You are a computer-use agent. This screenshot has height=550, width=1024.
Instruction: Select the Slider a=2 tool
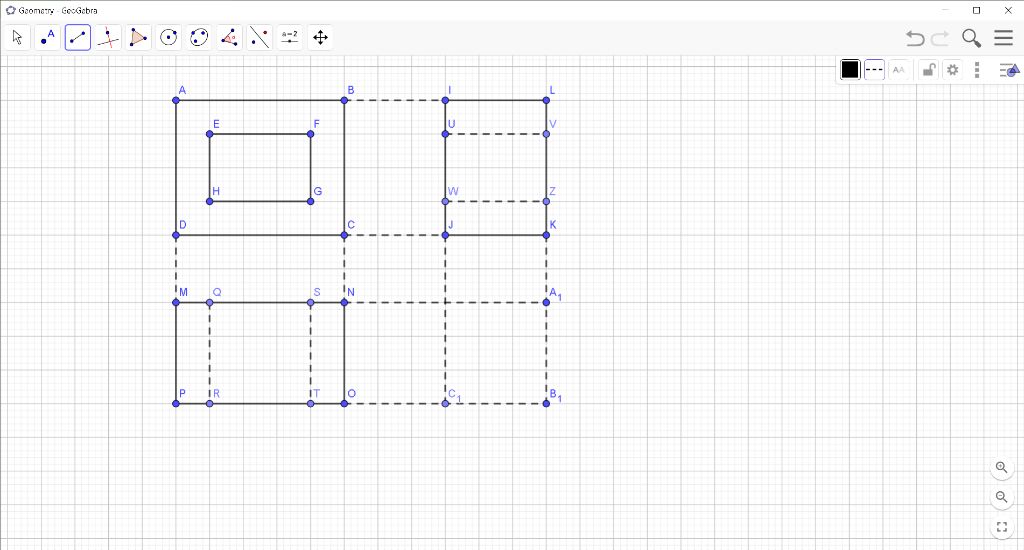[x=289, y=37]
